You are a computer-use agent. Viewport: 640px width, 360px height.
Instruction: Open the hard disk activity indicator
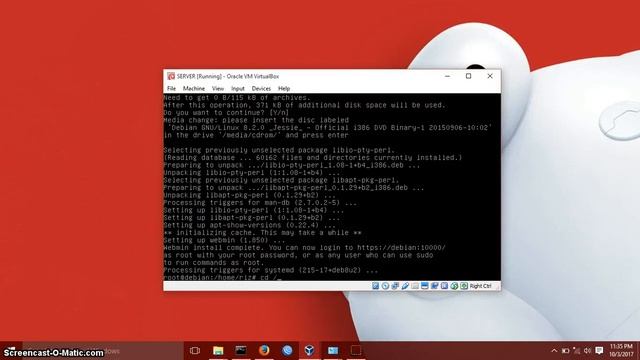[376, 286]
